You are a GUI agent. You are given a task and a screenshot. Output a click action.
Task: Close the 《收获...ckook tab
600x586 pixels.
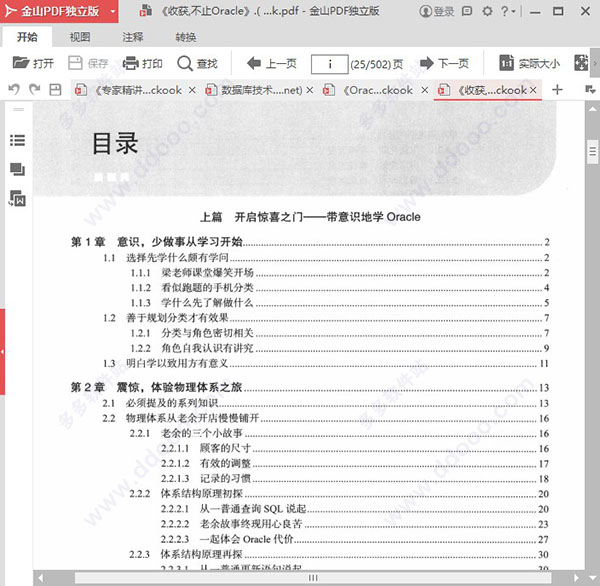tap(533, 90)
